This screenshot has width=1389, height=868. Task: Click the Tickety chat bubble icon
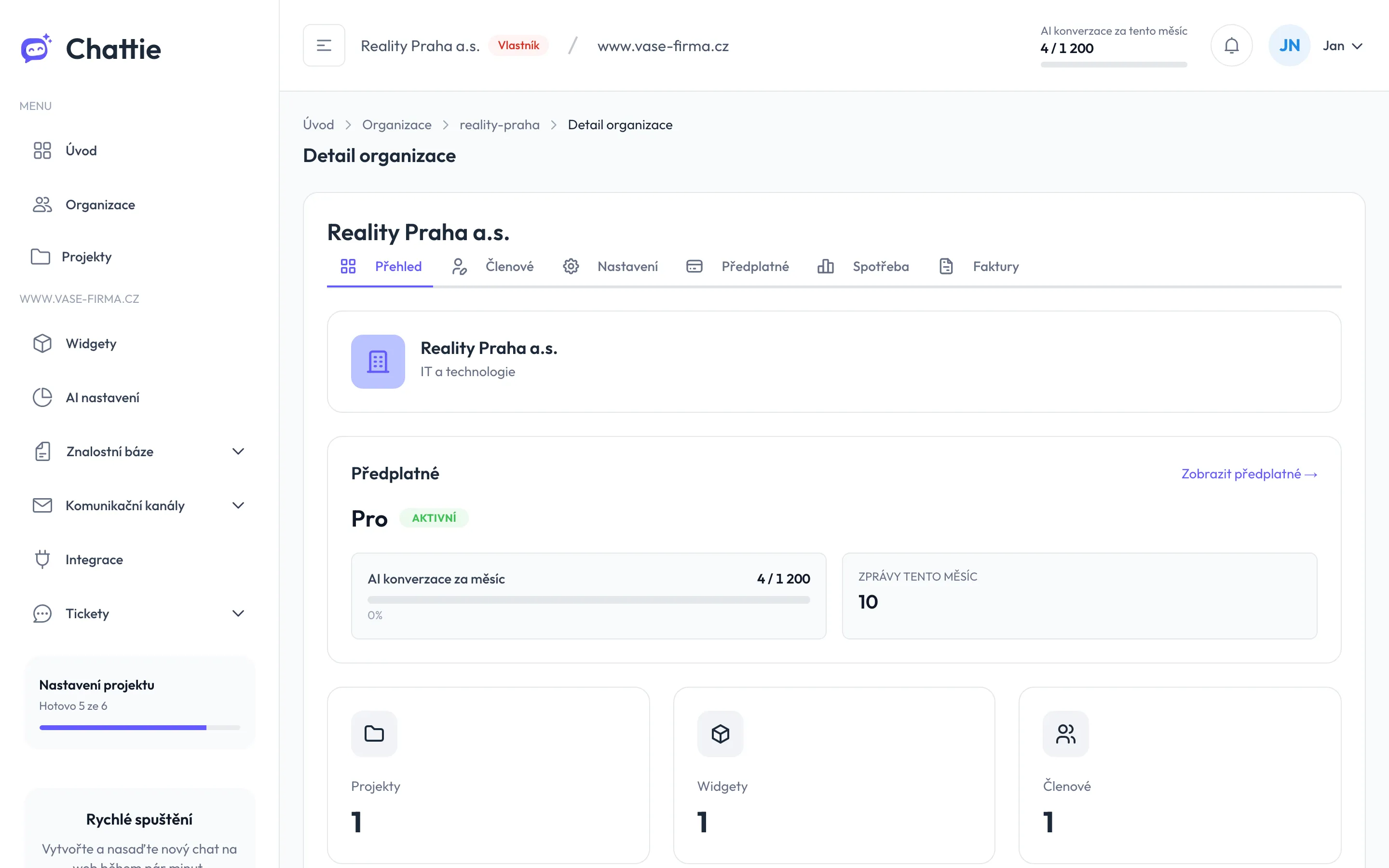[42, 613]
